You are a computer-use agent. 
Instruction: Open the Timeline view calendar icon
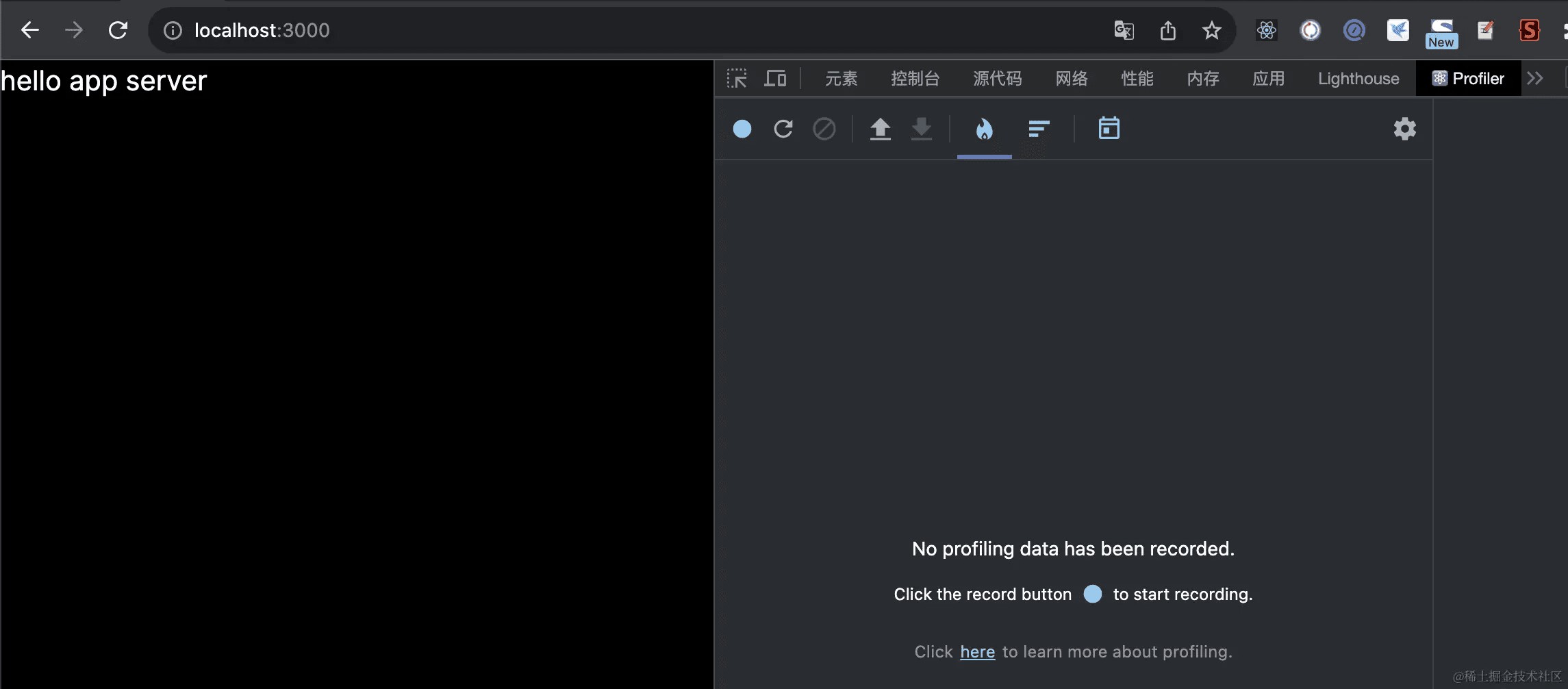pos(1109,128)
